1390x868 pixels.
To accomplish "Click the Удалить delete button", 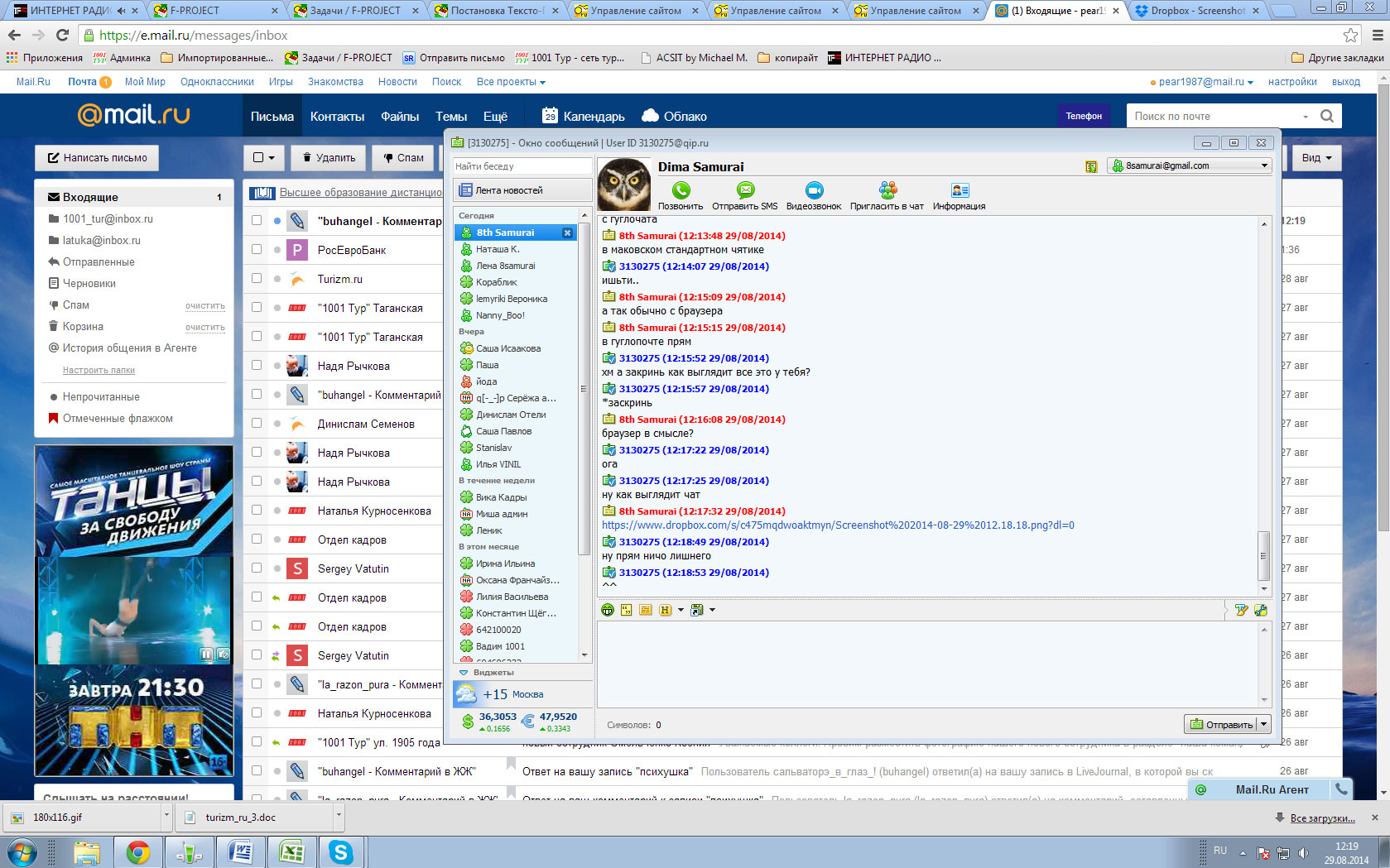I will (x=329, y=157).
